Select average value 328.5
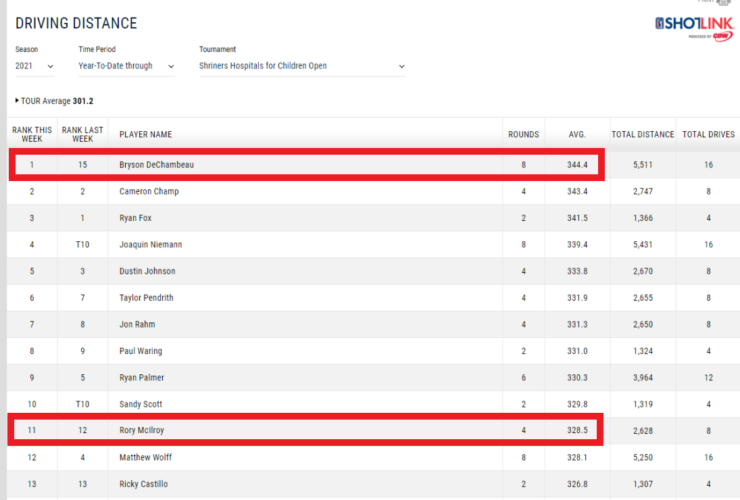 pos(577,430)
